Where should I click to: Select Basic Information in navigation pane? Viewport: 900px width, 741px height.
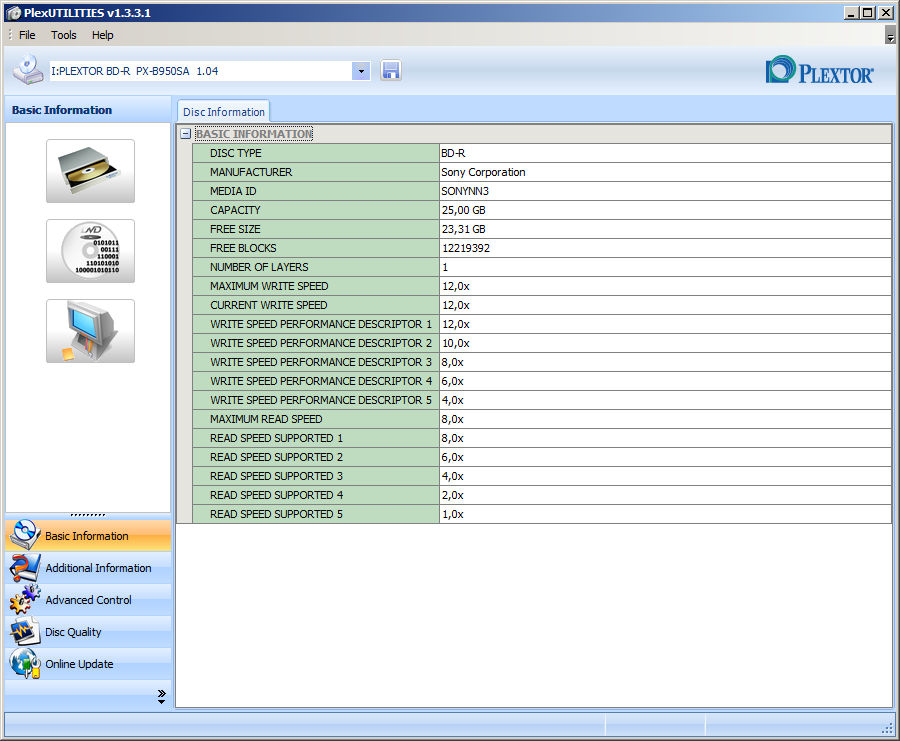point(88,536)
